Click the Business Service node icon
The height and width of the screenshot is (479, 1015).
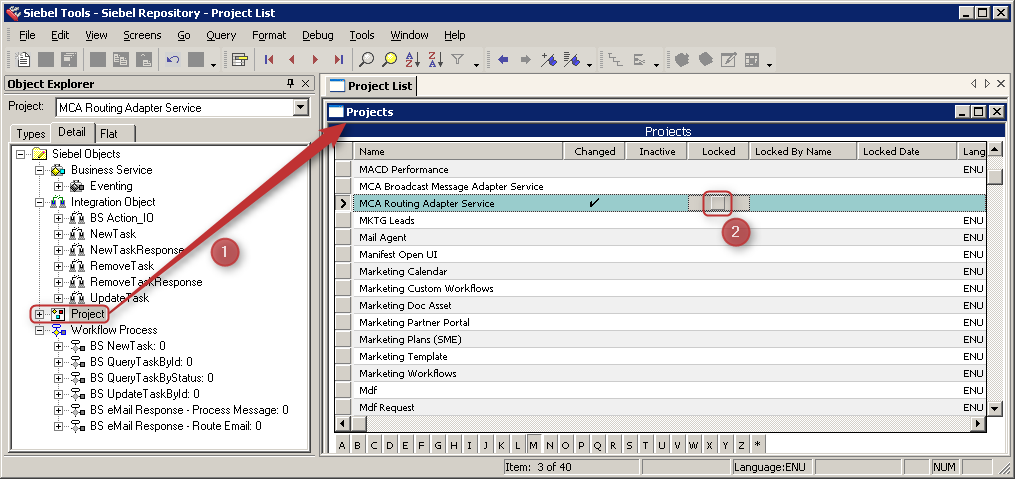[60, 170]
